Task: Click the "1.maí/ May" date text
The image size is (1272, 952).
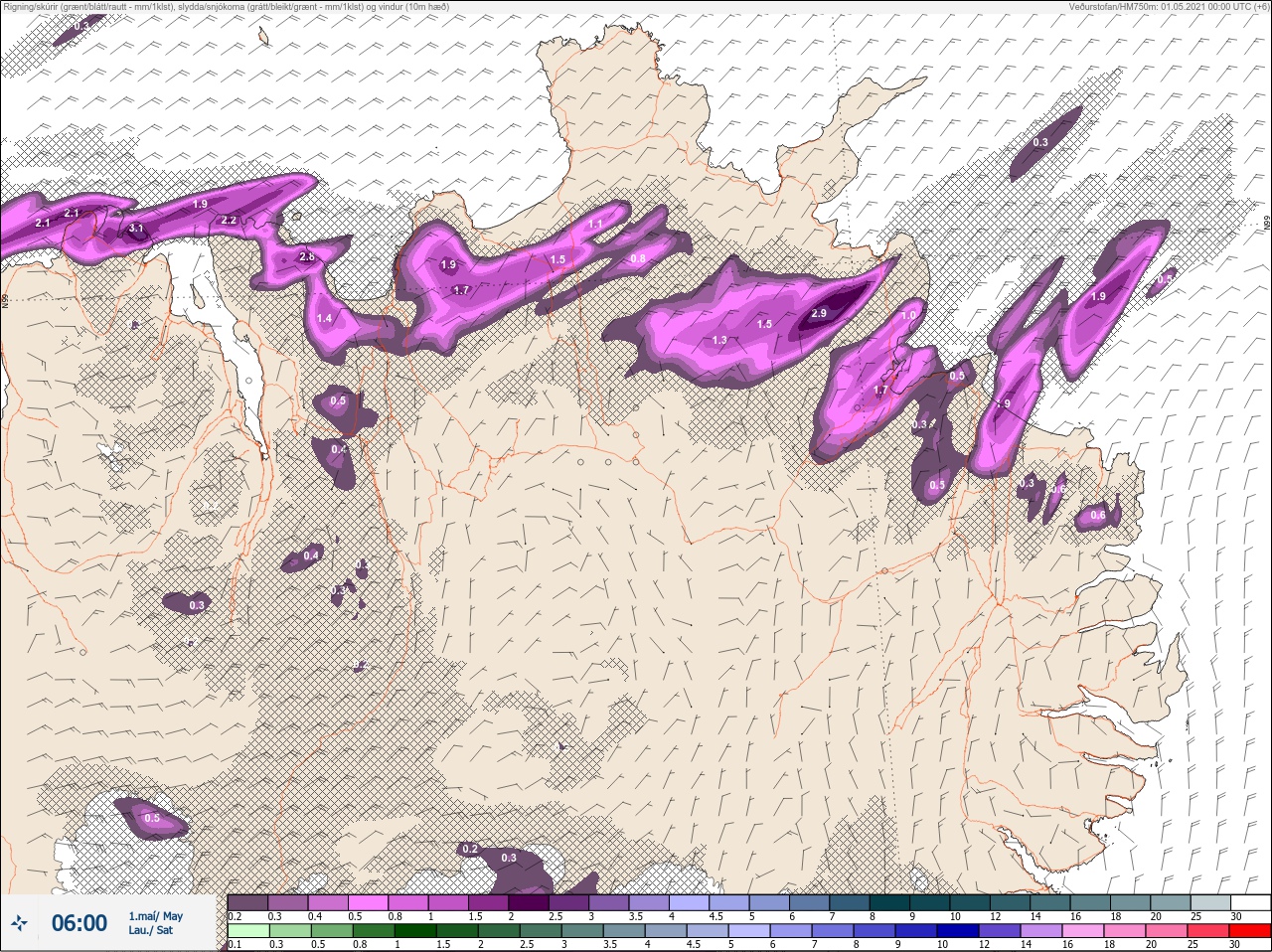Action: coord(155,916)
